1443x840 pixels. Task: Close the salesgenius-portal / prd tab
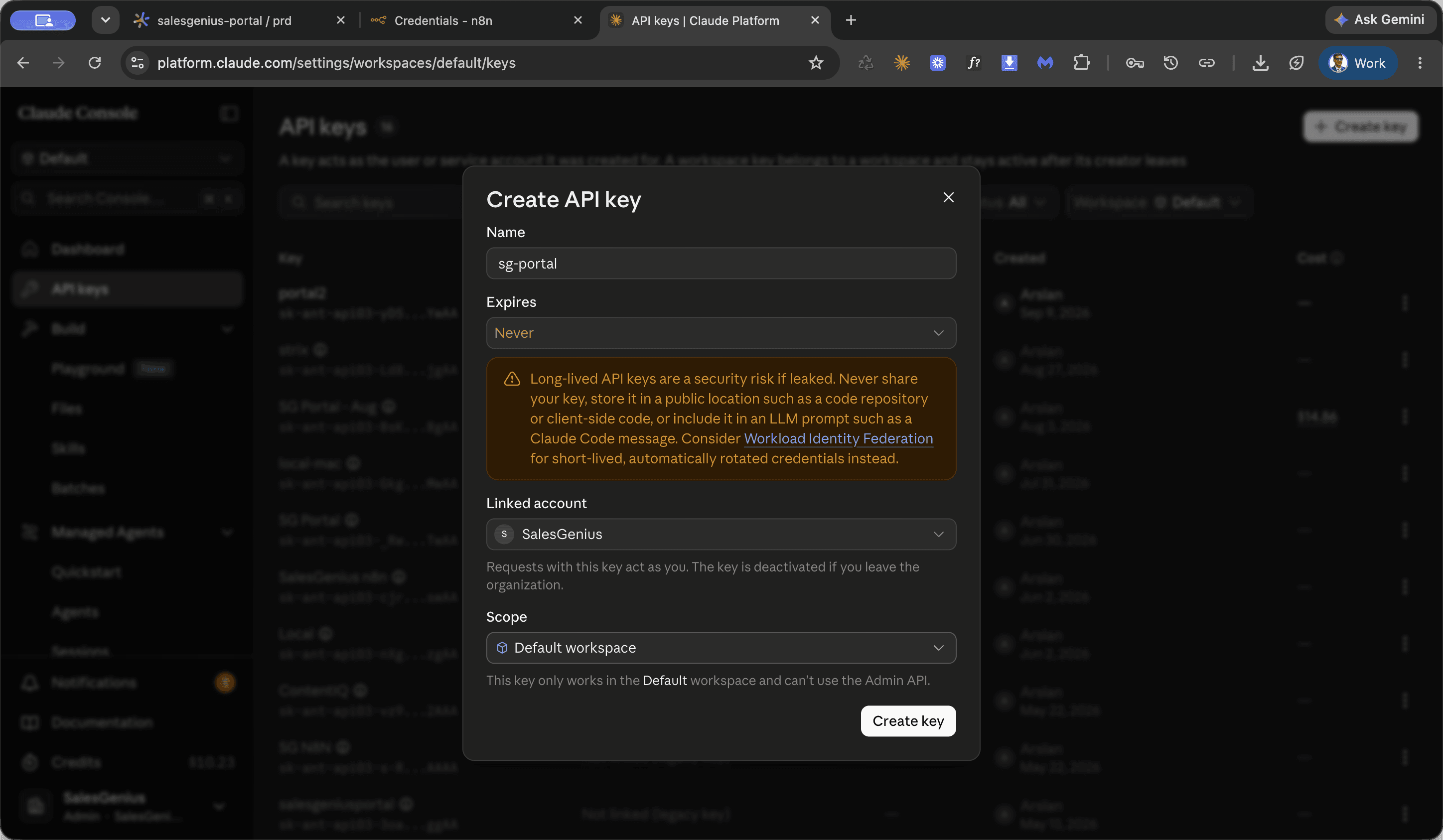tap(341, 20)
